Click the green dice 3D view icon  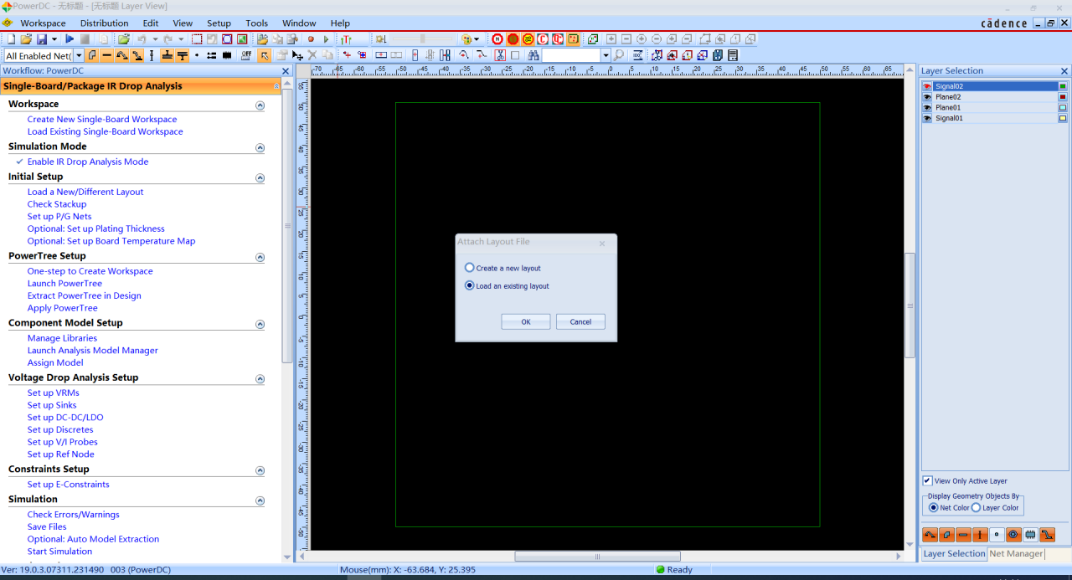pos(593,39)
